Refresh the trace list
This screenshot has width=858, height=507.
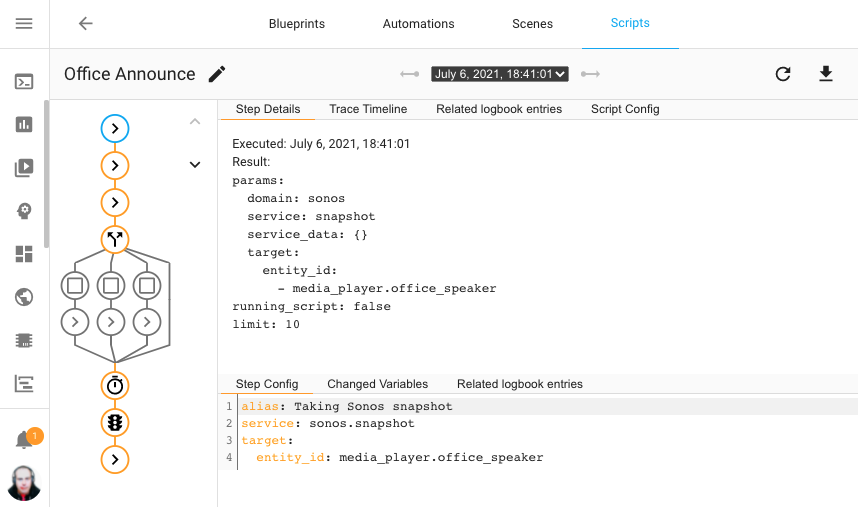pos(783,74)
